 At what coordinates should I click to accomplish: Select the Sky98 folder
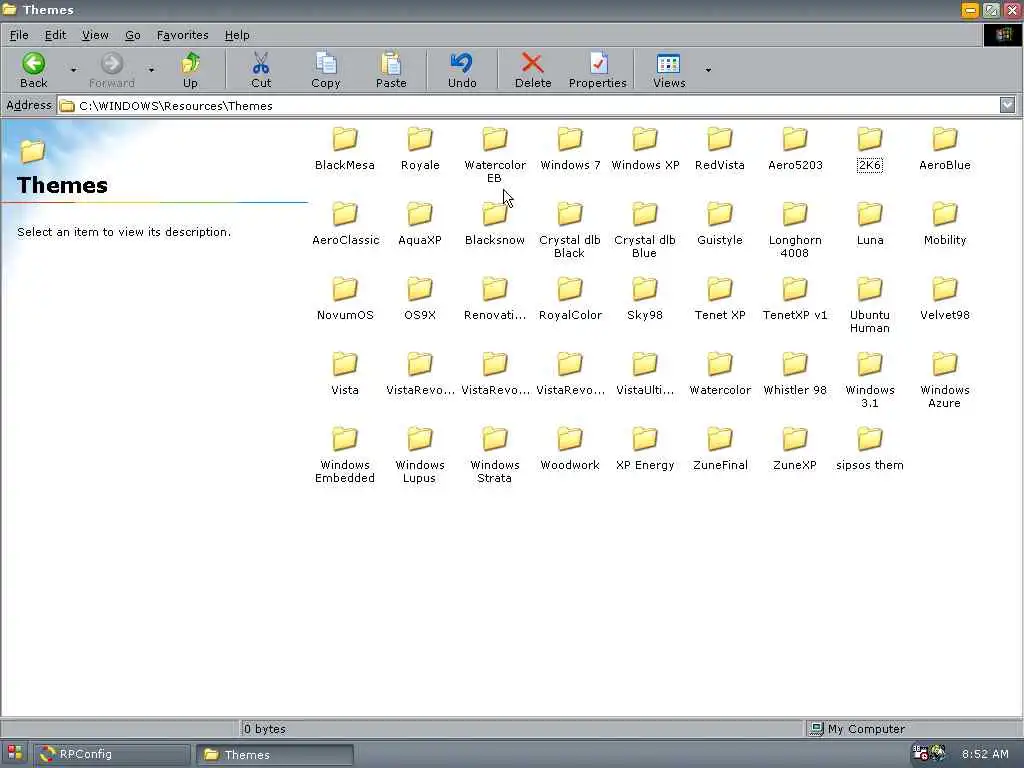tap(645, 299)
